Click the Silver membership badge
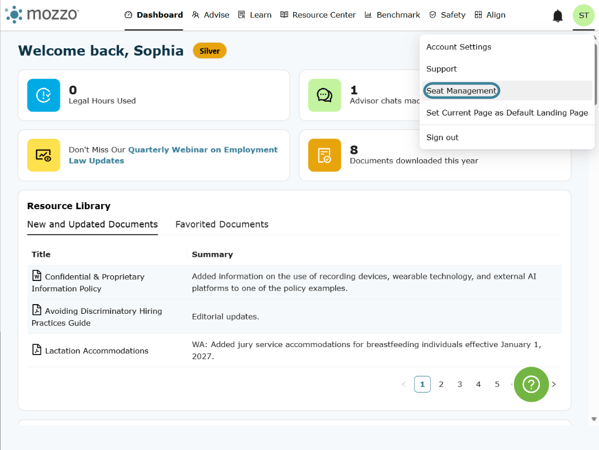 click(x=209, y=51)
